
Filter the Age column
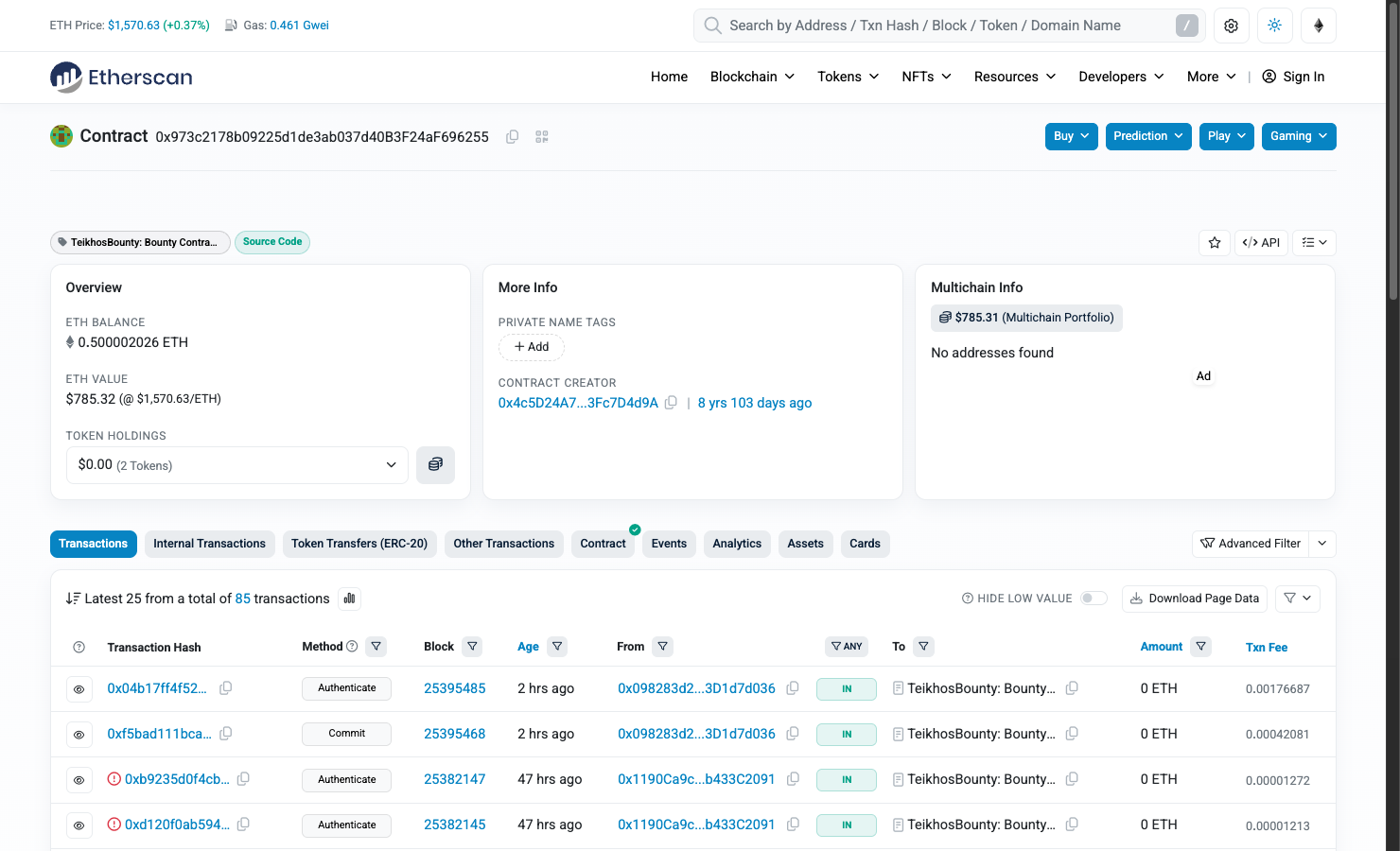[x=557, y=647]
